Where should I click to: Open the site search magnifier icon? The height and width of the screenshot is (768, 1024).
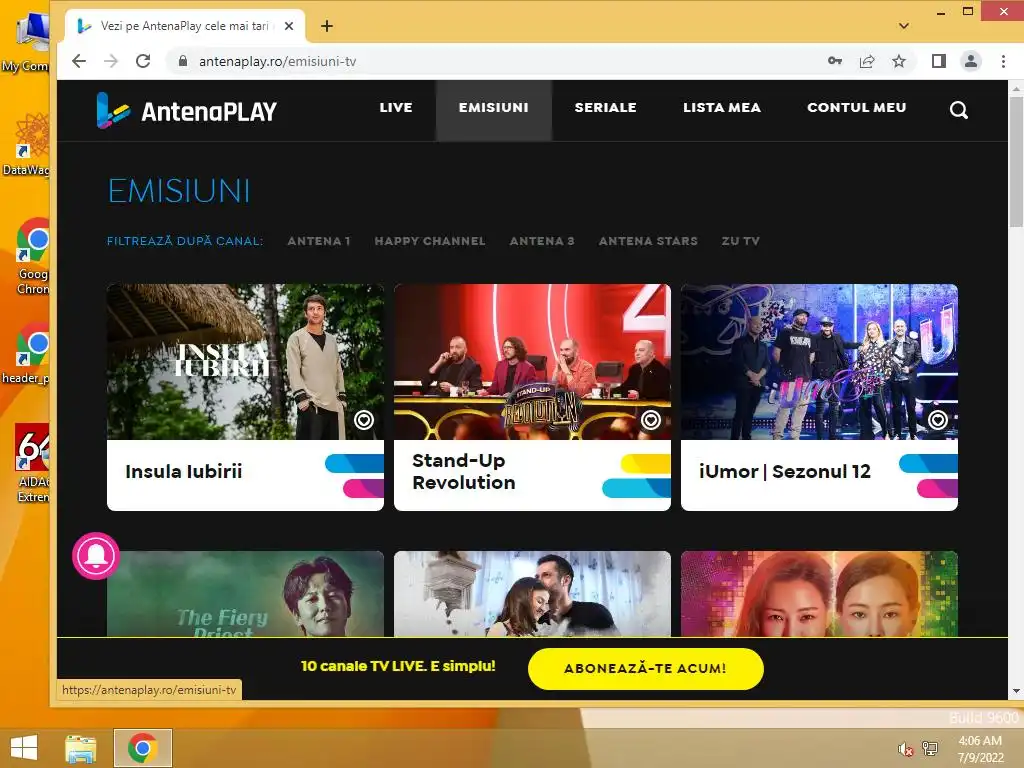[x=958, y=110]
